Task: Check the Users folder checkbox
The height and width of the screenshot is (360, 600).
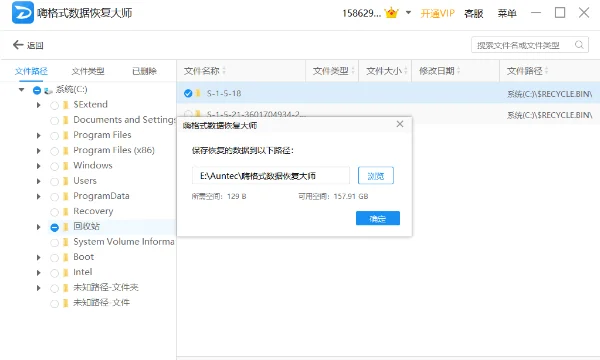Action: [54, 182]
